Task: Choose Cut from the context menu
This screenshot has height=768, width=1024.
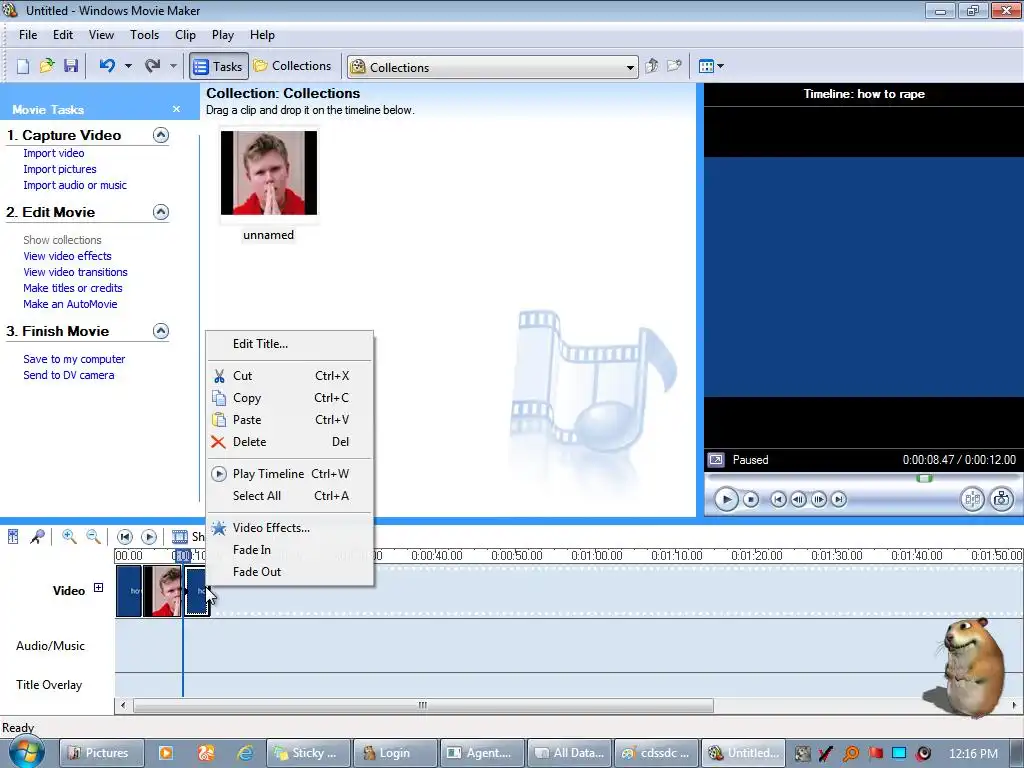Action: [x=289, y=376]
